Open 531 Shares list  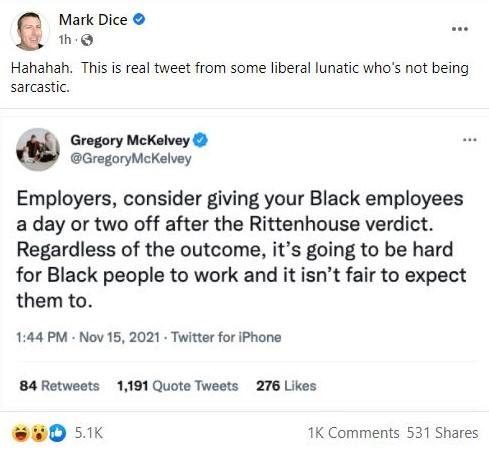tap(442, 433)
